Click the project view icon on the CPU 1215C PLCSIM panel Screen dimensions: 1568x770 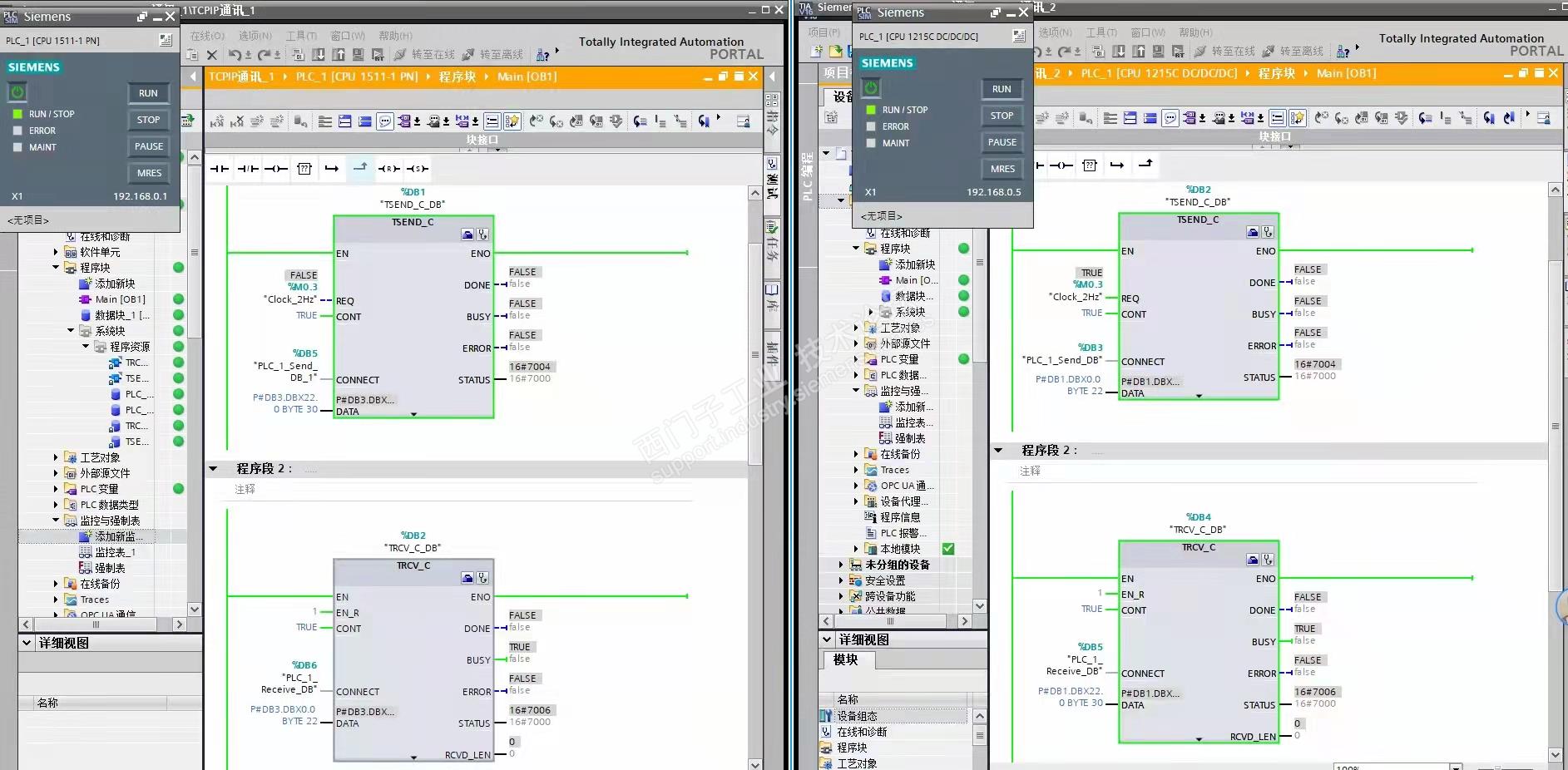1019,36
